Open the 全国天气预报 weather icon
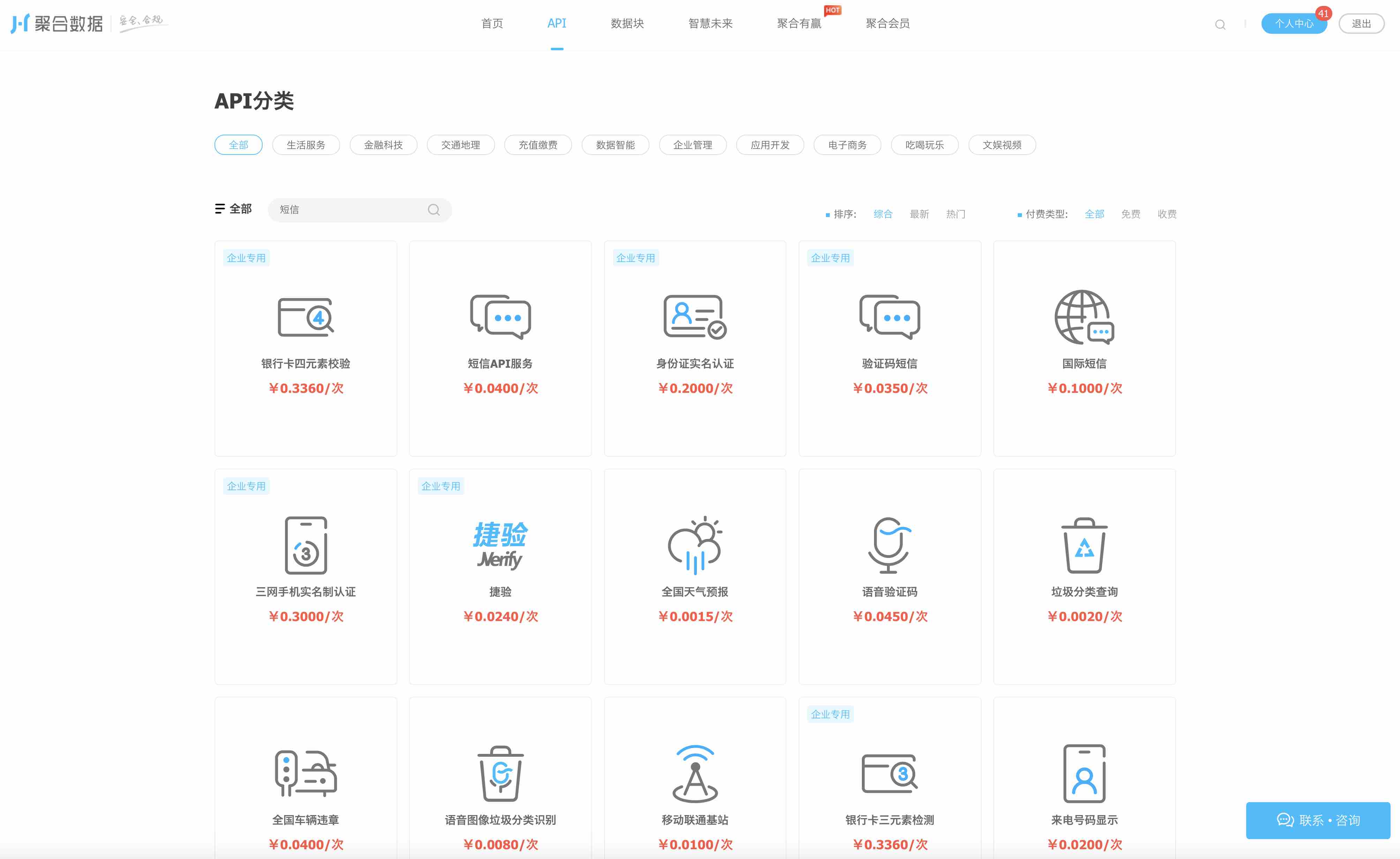Viewport: 1400px width, 859px height. click(695, 545)
